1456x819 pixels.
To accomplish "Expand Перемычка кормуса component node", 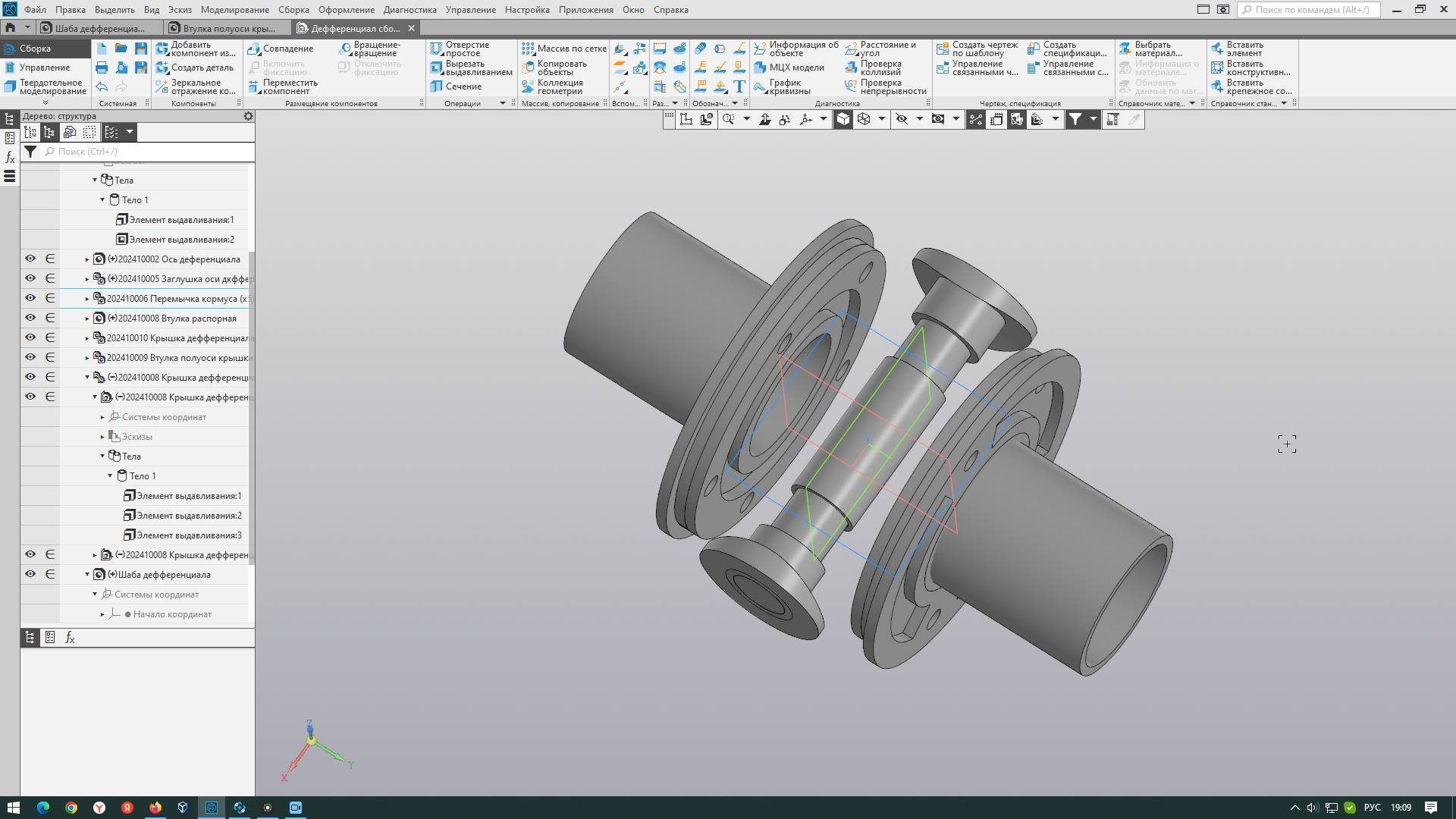I will 87,299.
